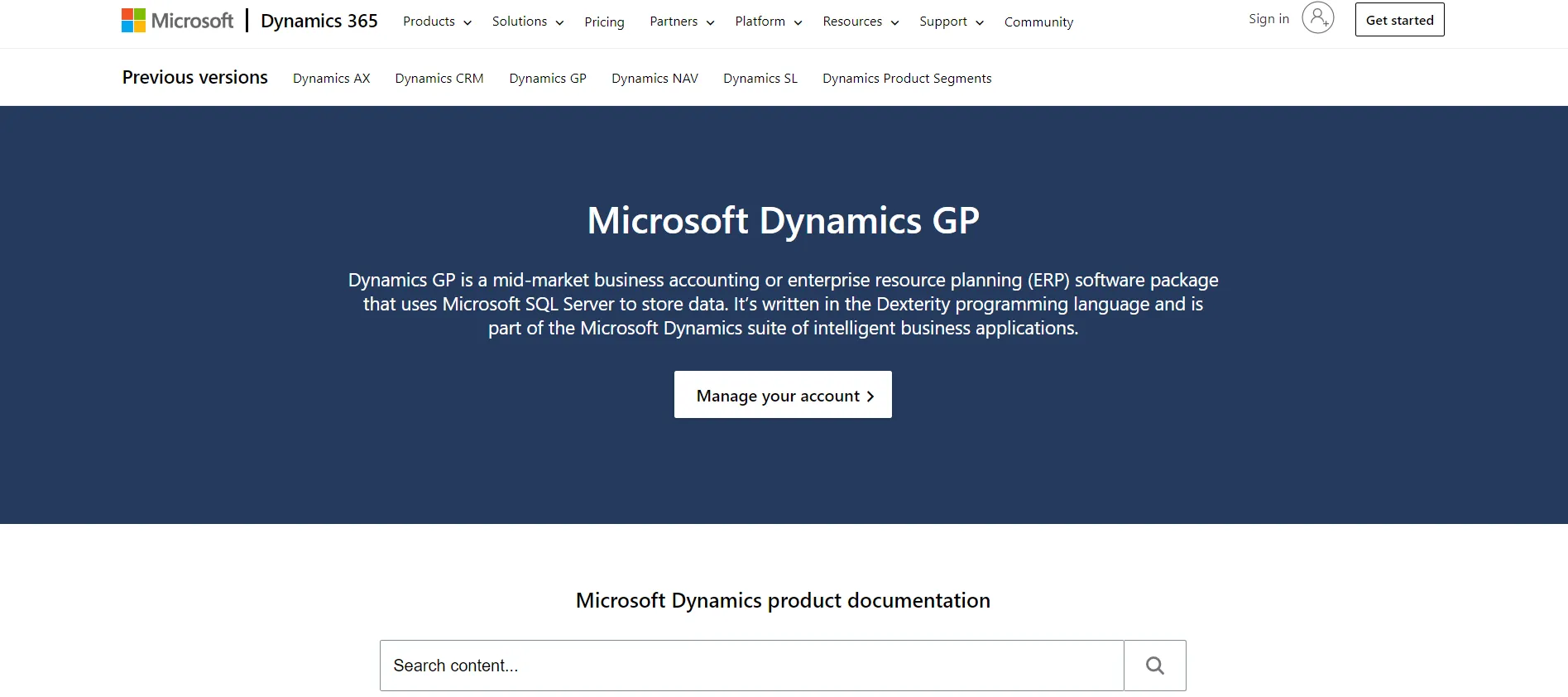Open the Dynamics 365 home link
Image resolution: width=1568 pixels, height=697 pixels.
click(x=319, y=21)
